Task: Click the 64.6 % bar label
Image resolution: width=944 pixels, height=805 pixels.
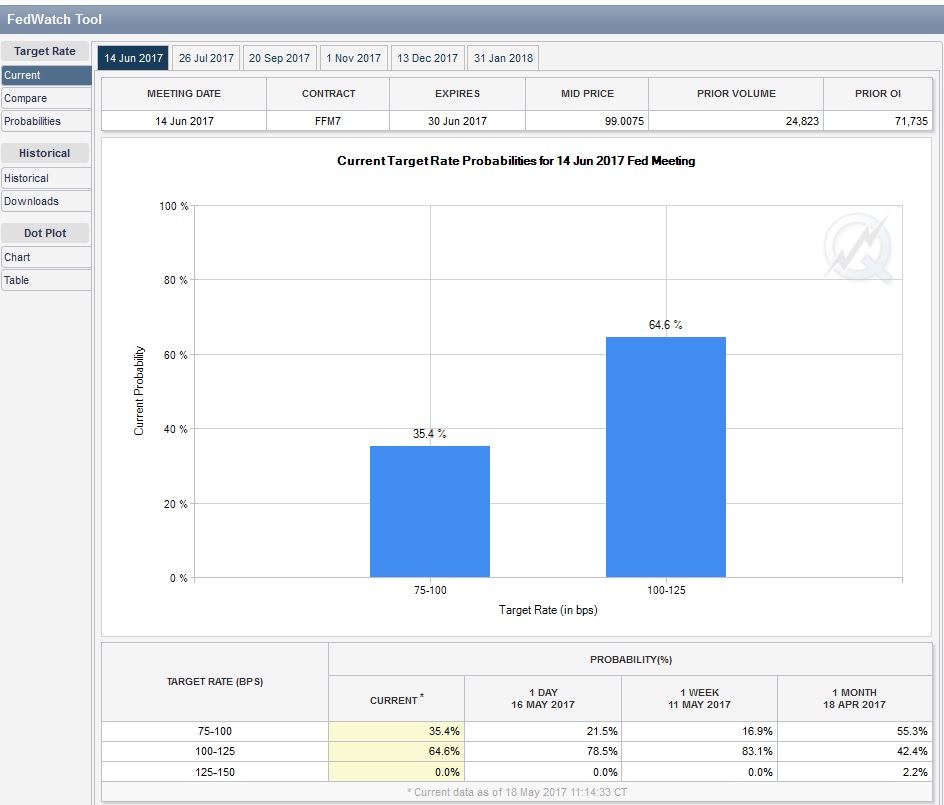Action: [x=665, y=325]
